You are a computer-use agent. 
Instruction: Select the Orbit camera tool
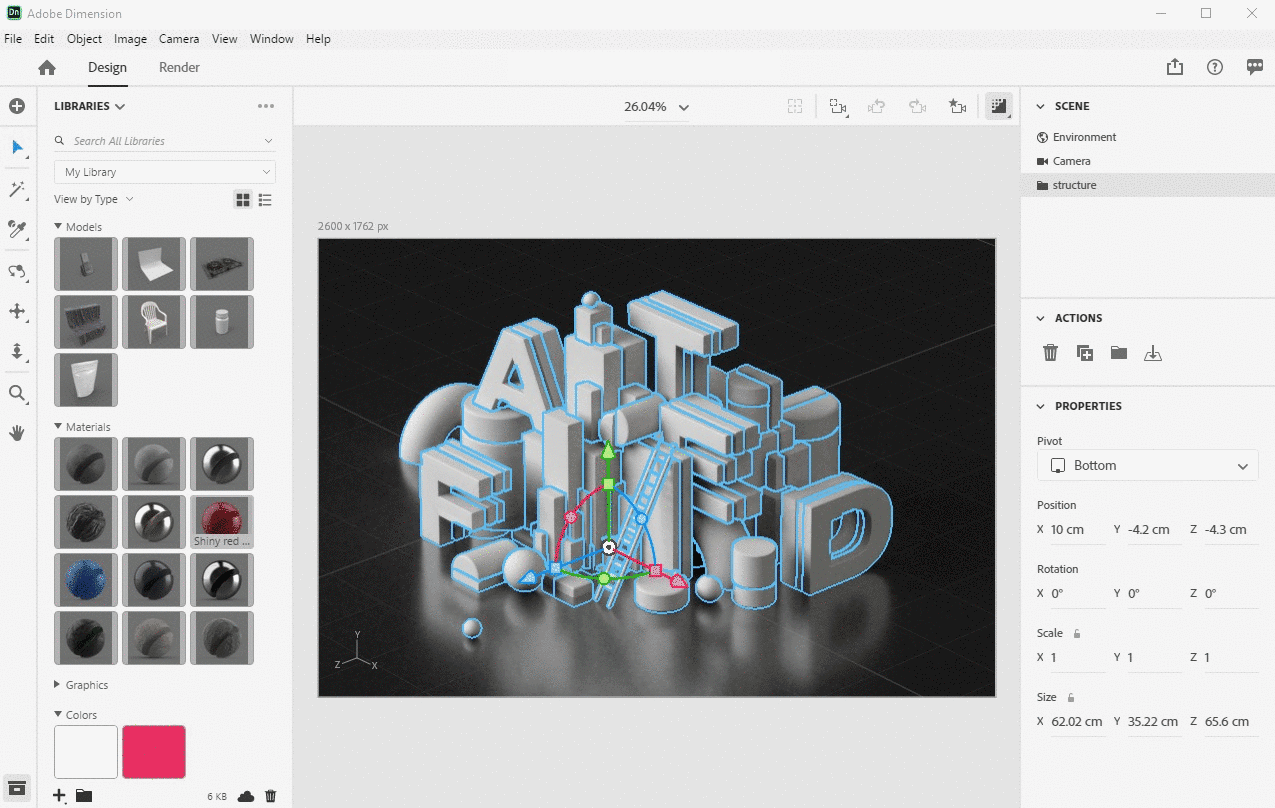coord(17,271)
